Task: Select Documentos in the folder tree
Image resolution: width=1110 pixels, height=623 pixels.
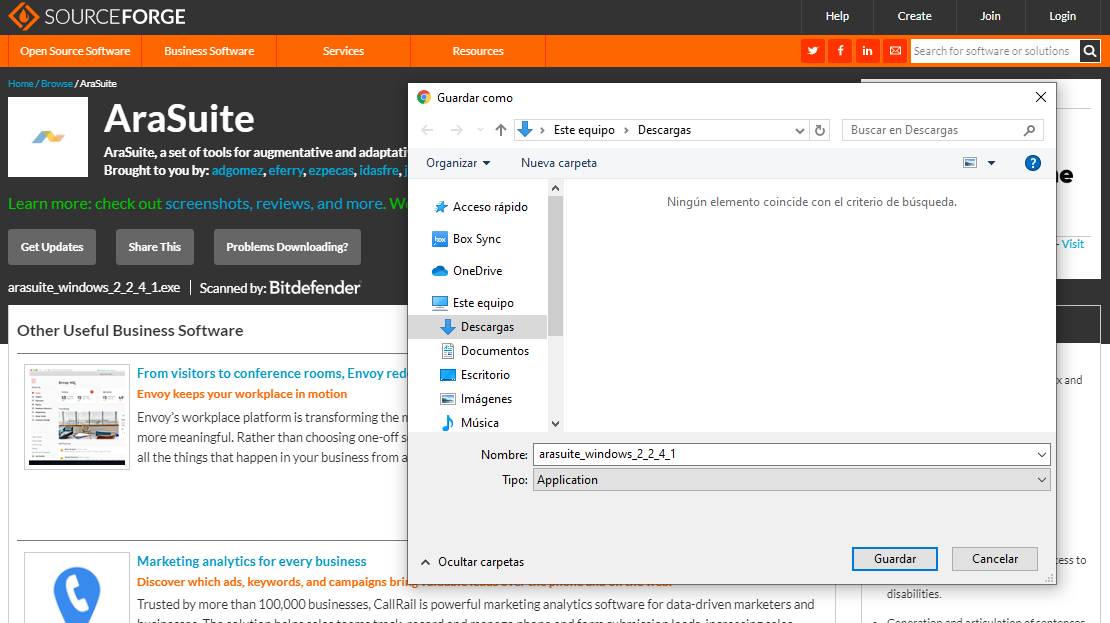Action: [x=485, y=351]
